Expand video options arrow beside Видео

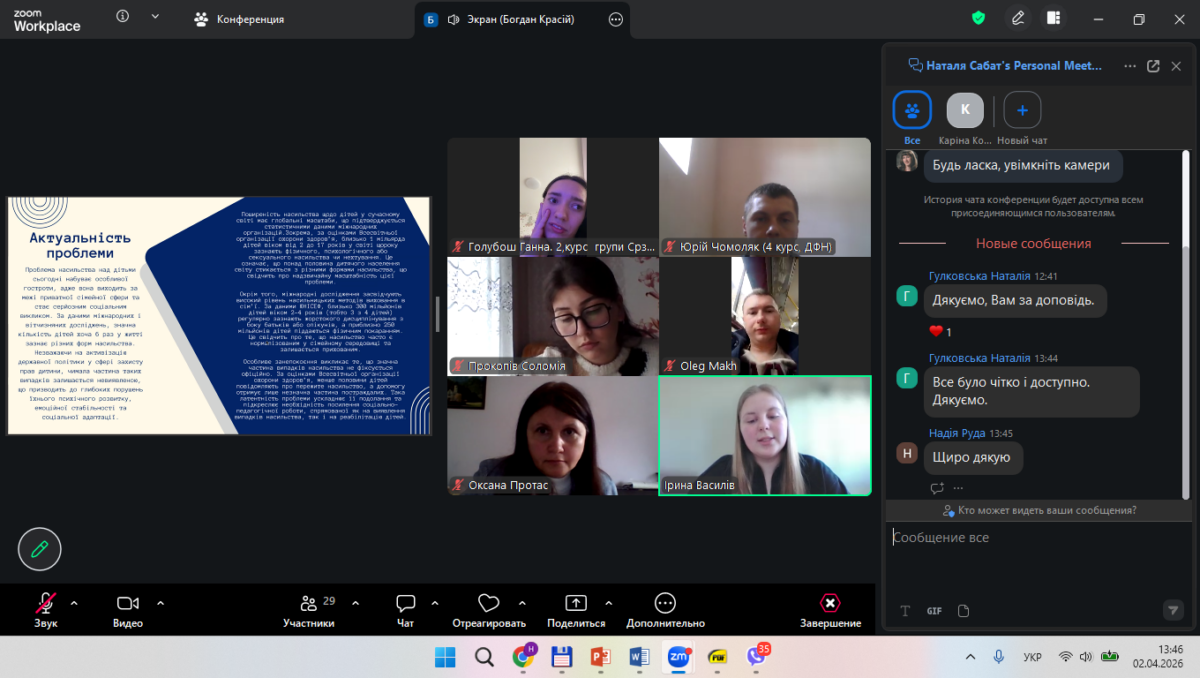pos(160,603)
